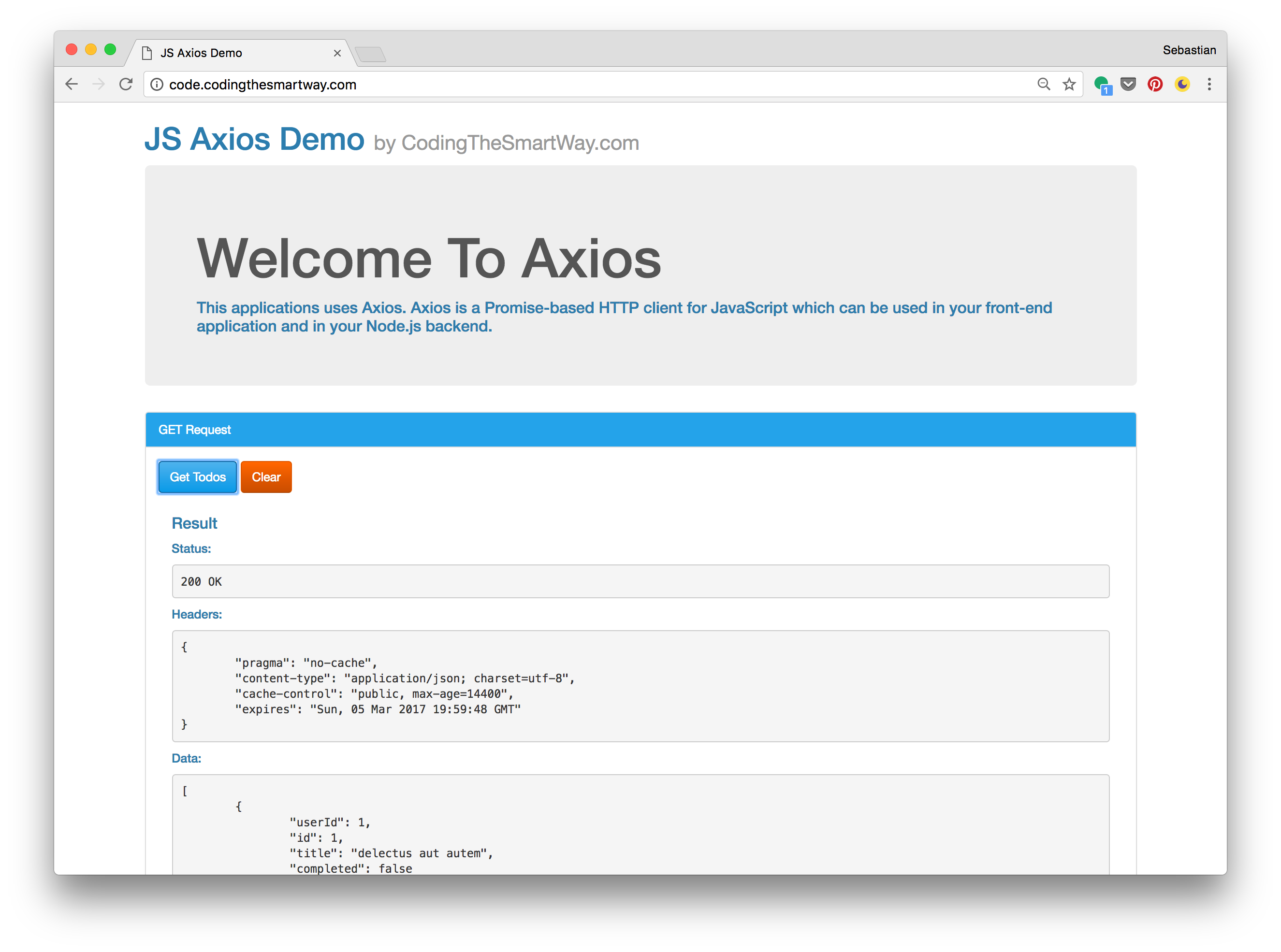Click the zoom magnifier in the address bar

click(x=1044, y=84)
